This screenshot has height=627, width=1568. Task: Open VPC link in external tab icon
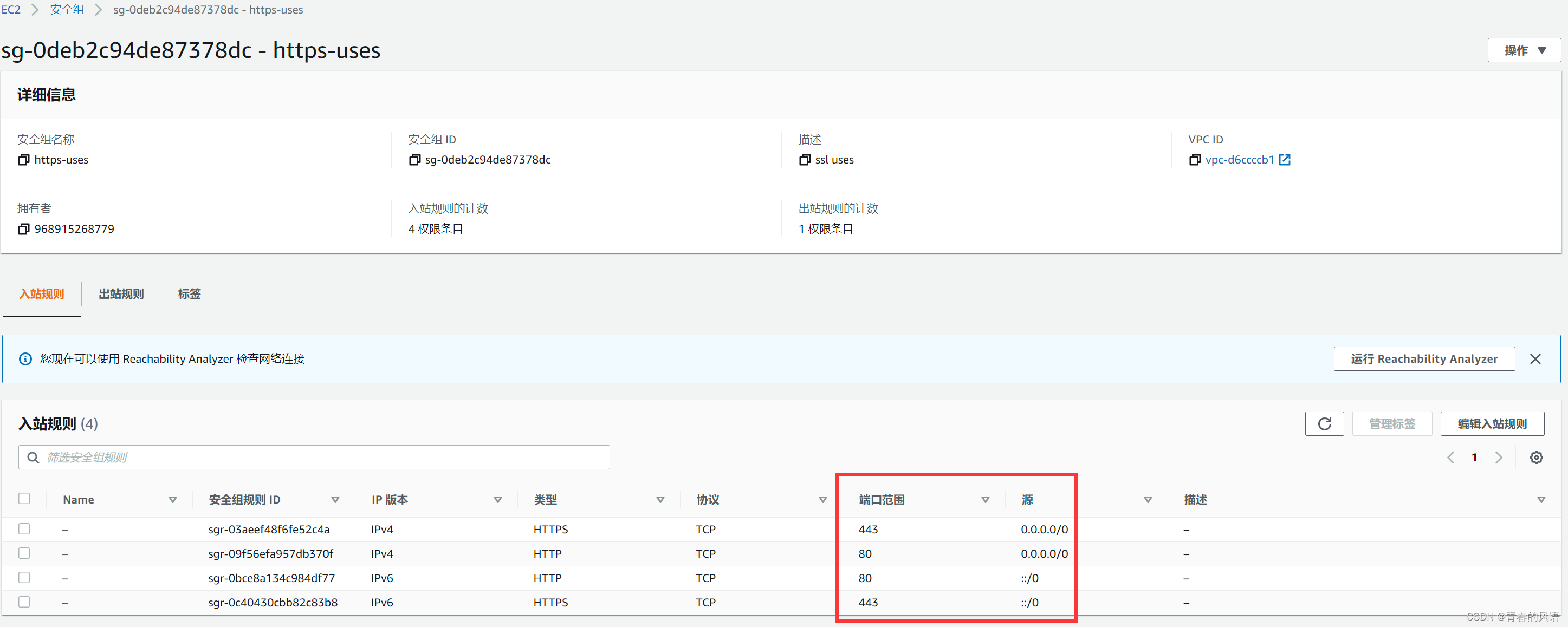[1284, 160]
